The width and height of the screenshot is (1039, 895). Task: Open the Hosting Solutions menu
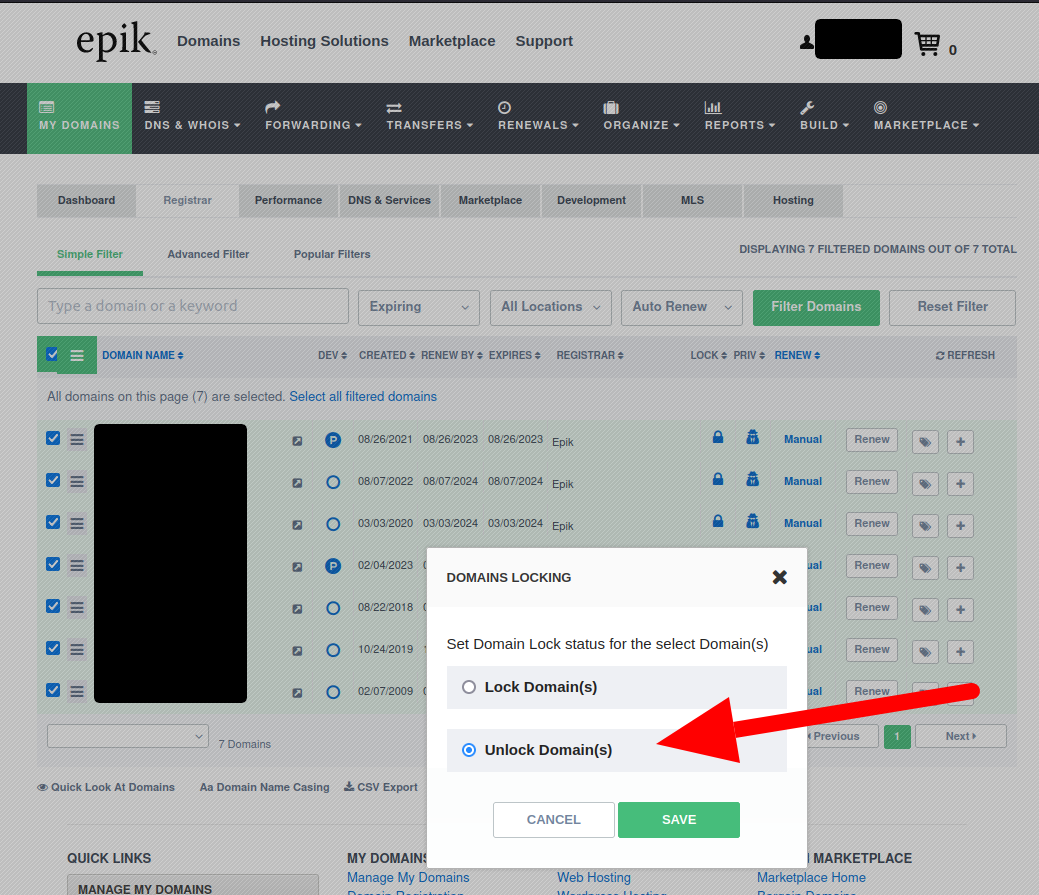[324, 41]
